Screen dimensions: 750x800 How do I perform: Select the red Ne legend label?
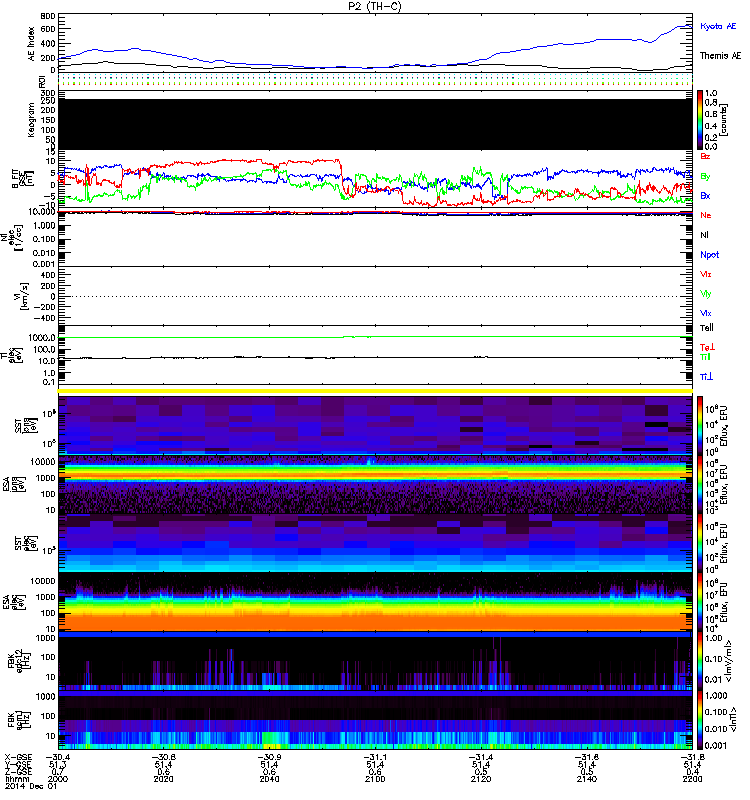[706, 215]
